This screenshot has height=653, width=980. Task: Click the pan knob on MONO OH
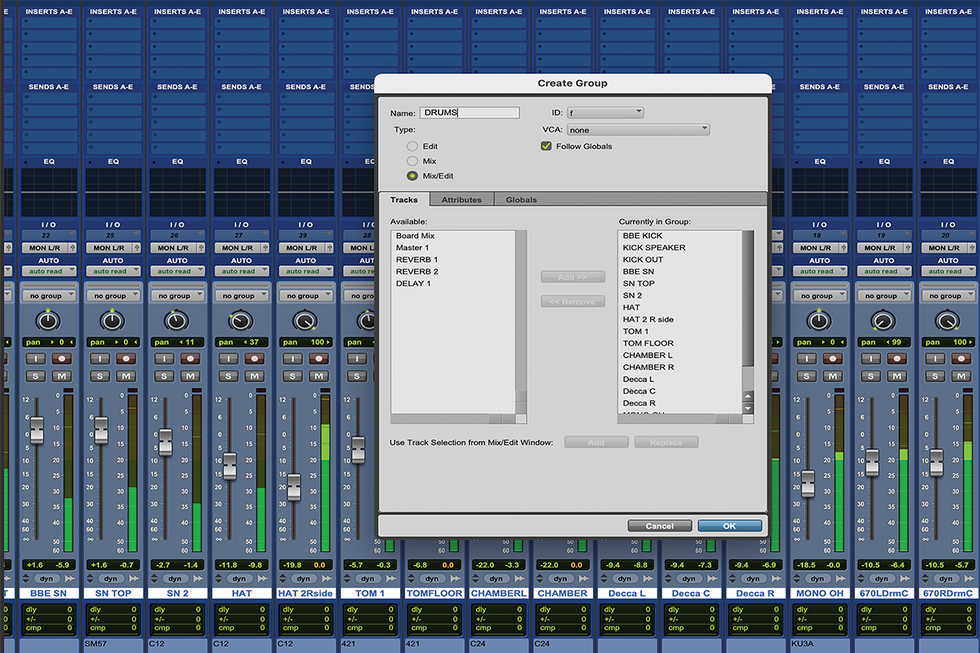point(819,321)
